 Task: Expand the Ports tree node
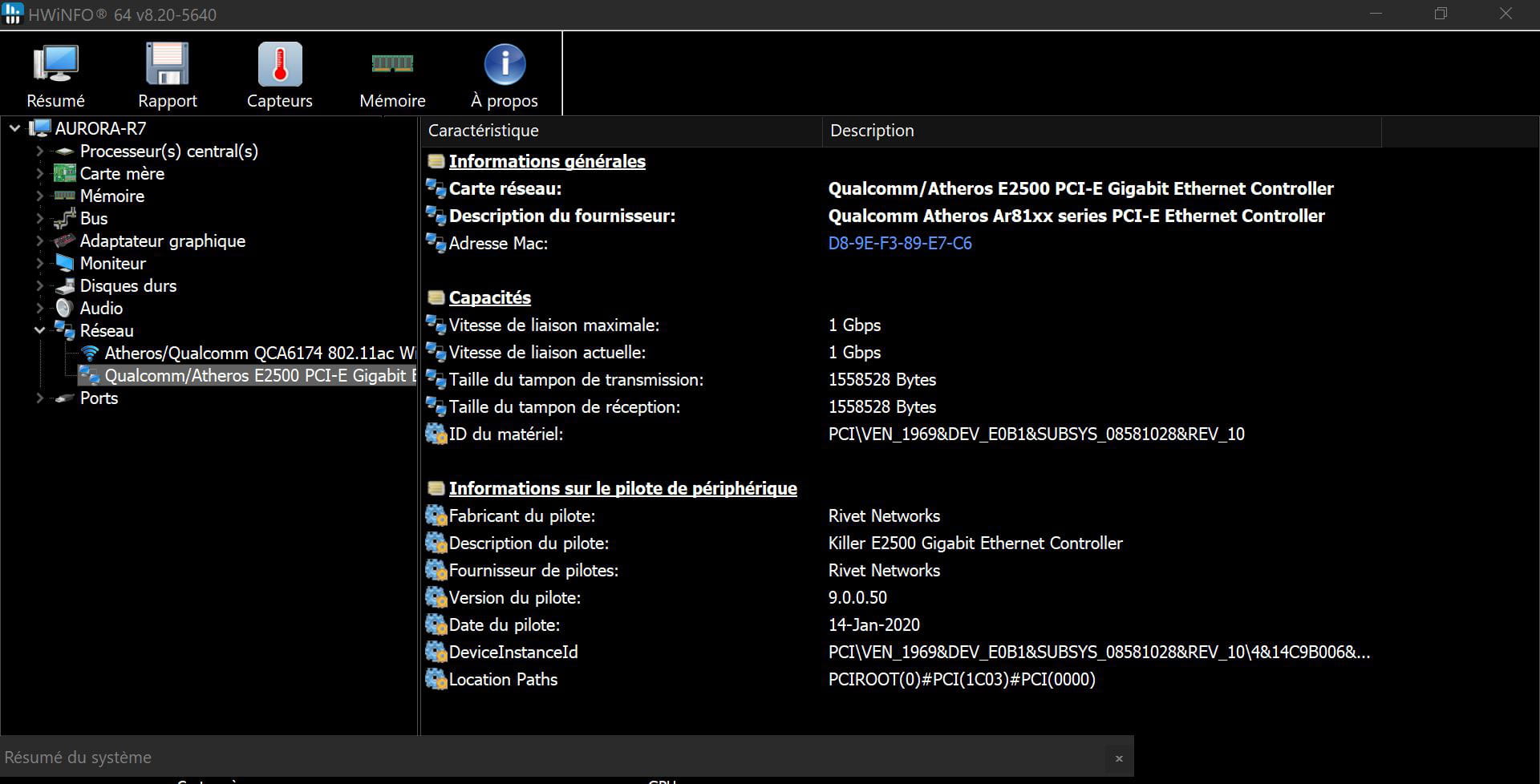pos(39,398)
